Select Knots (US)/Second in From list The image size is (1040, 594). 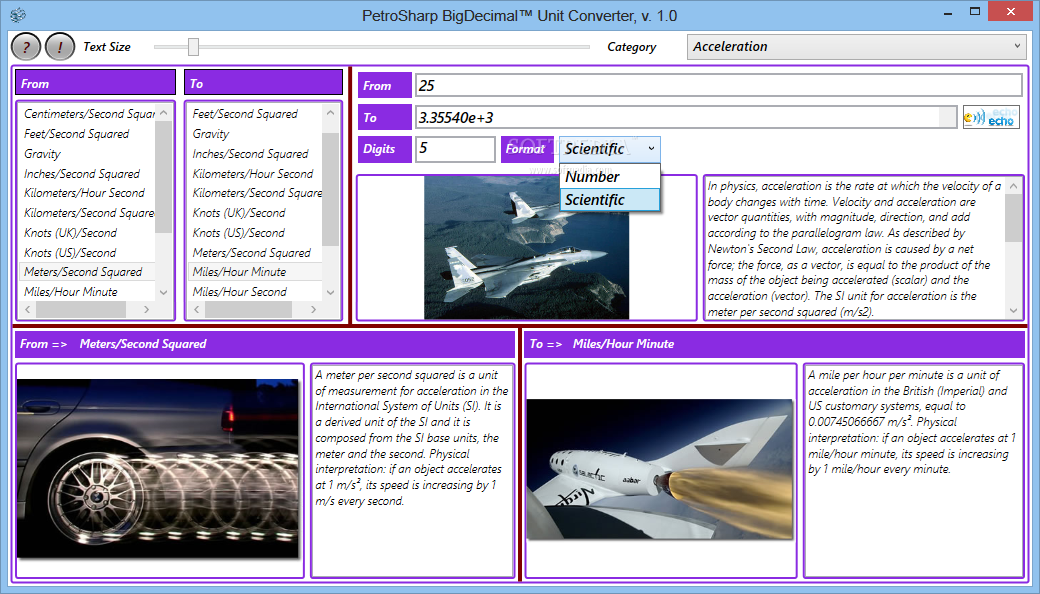pyautogui.click(x=87, y=253)
